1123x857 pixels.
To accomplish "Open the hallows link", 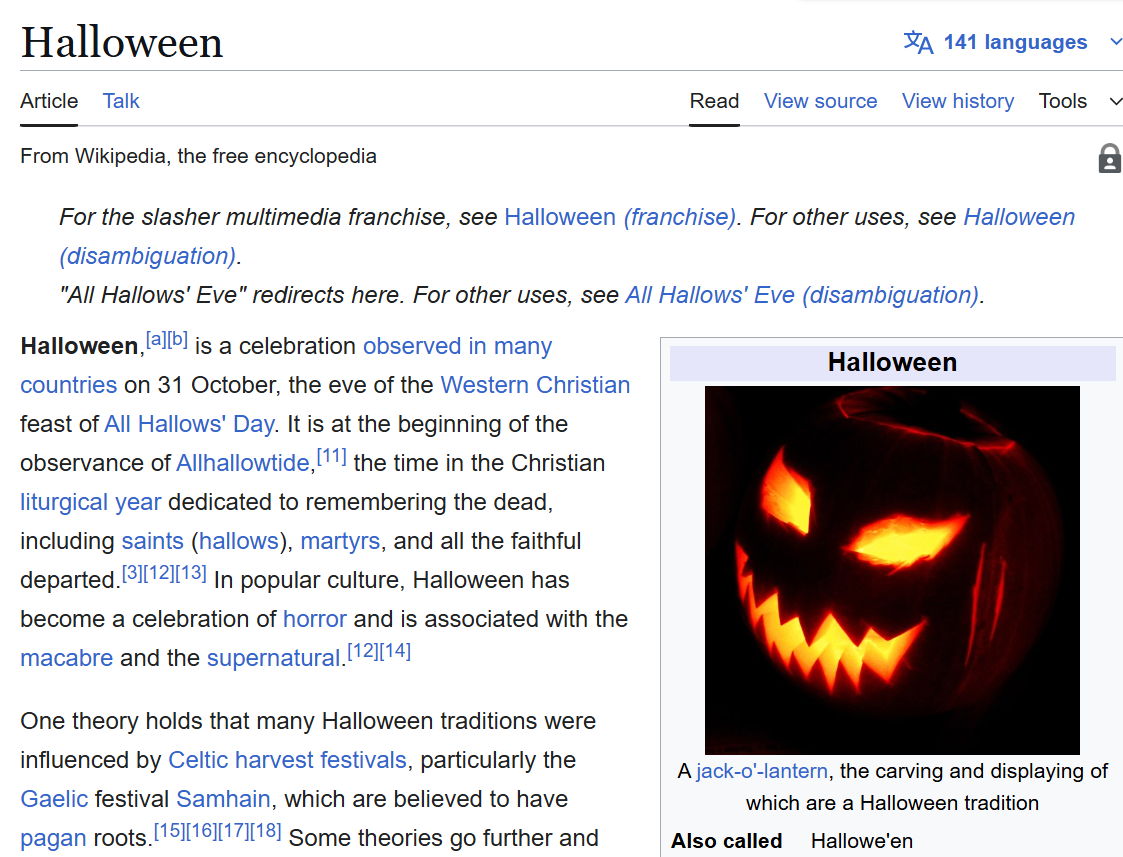I will (x=238, y=541).
